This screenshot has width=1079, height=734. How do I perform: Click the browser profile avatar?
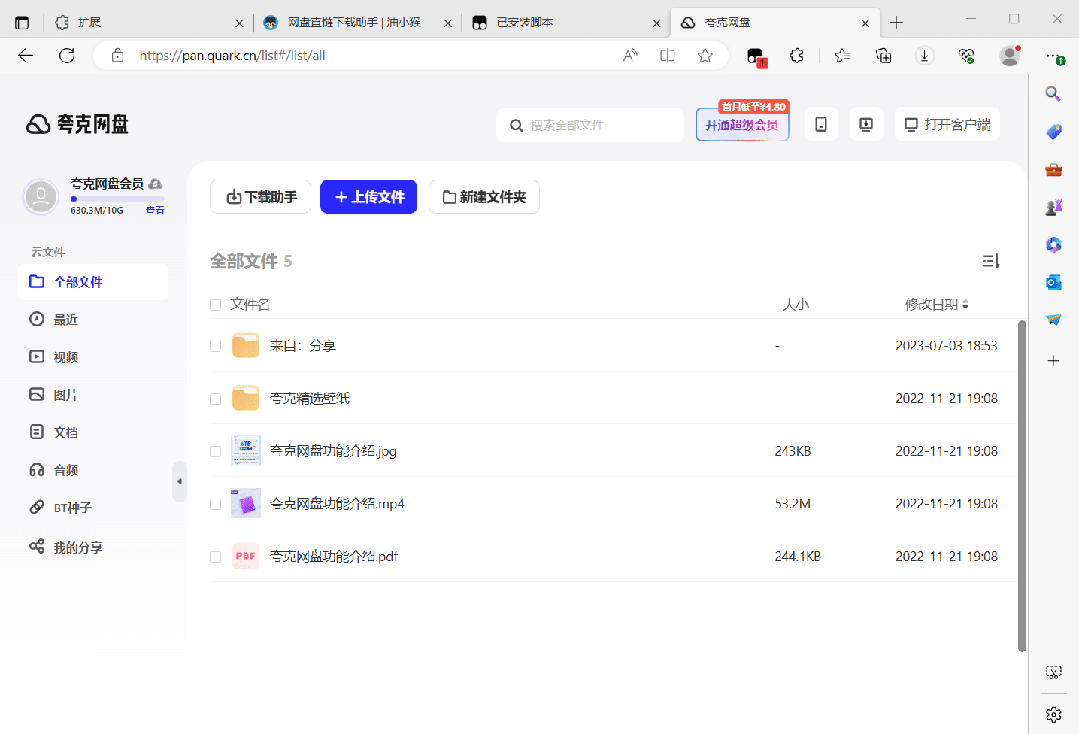(x=1009, y=56)
